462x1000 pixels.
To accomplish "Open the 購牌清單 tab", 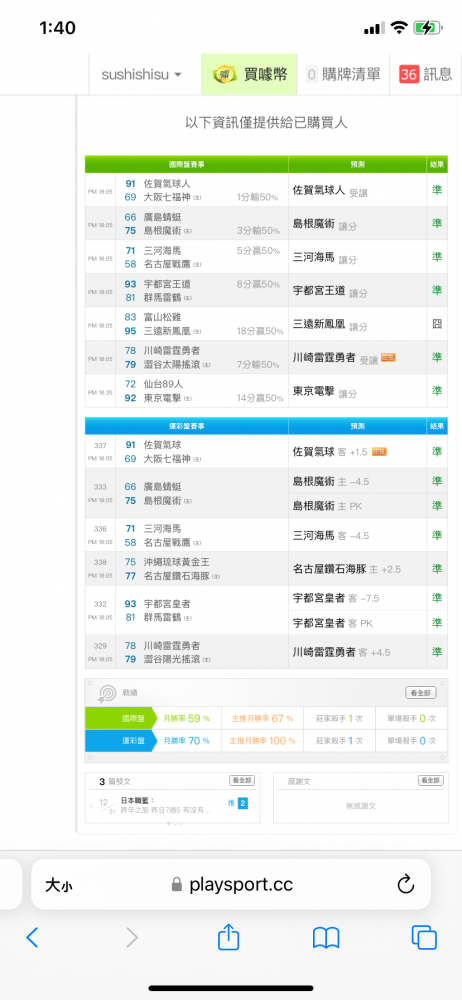I will (344, 75).
